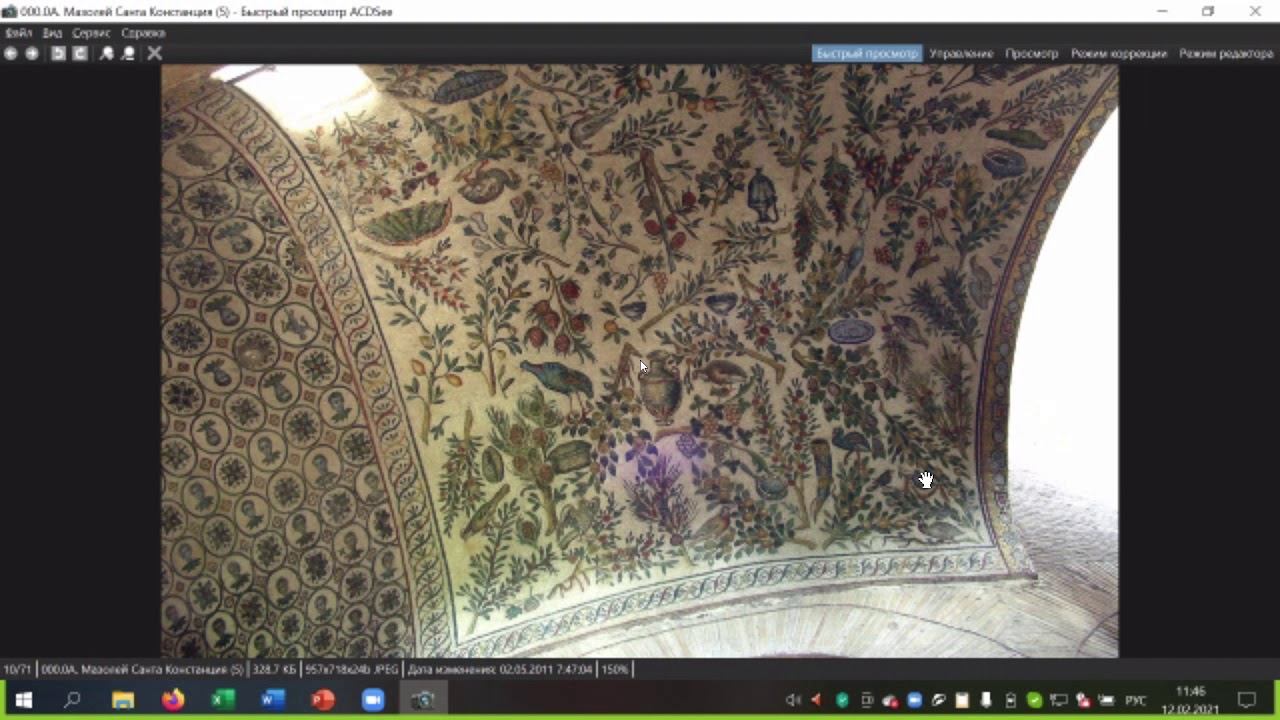Open Excel from the taskbar
The height and width of the screenshot is (720, 1280).
click(x=223, y=700)
